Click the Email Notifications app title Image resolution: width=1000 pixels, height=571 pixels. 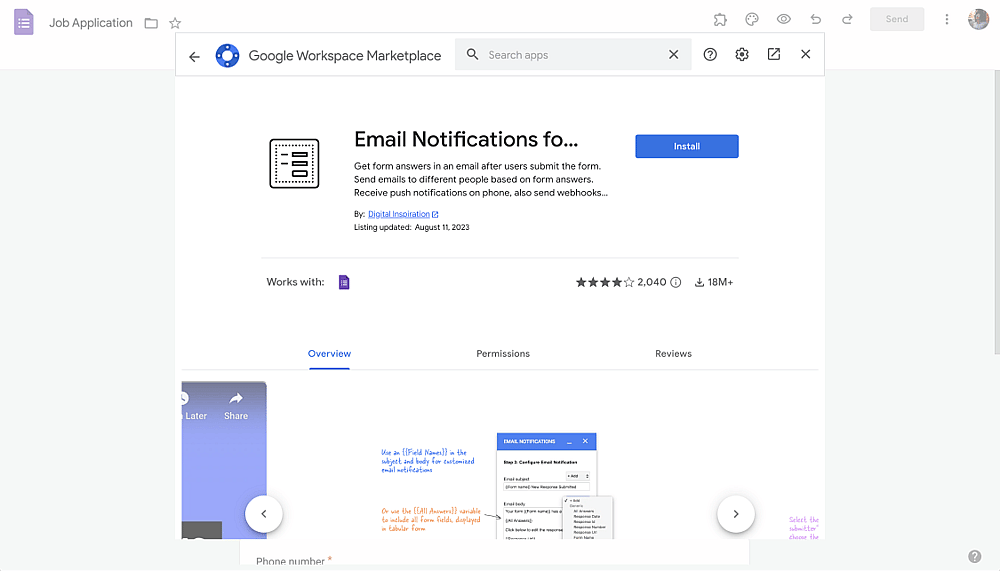466,139
